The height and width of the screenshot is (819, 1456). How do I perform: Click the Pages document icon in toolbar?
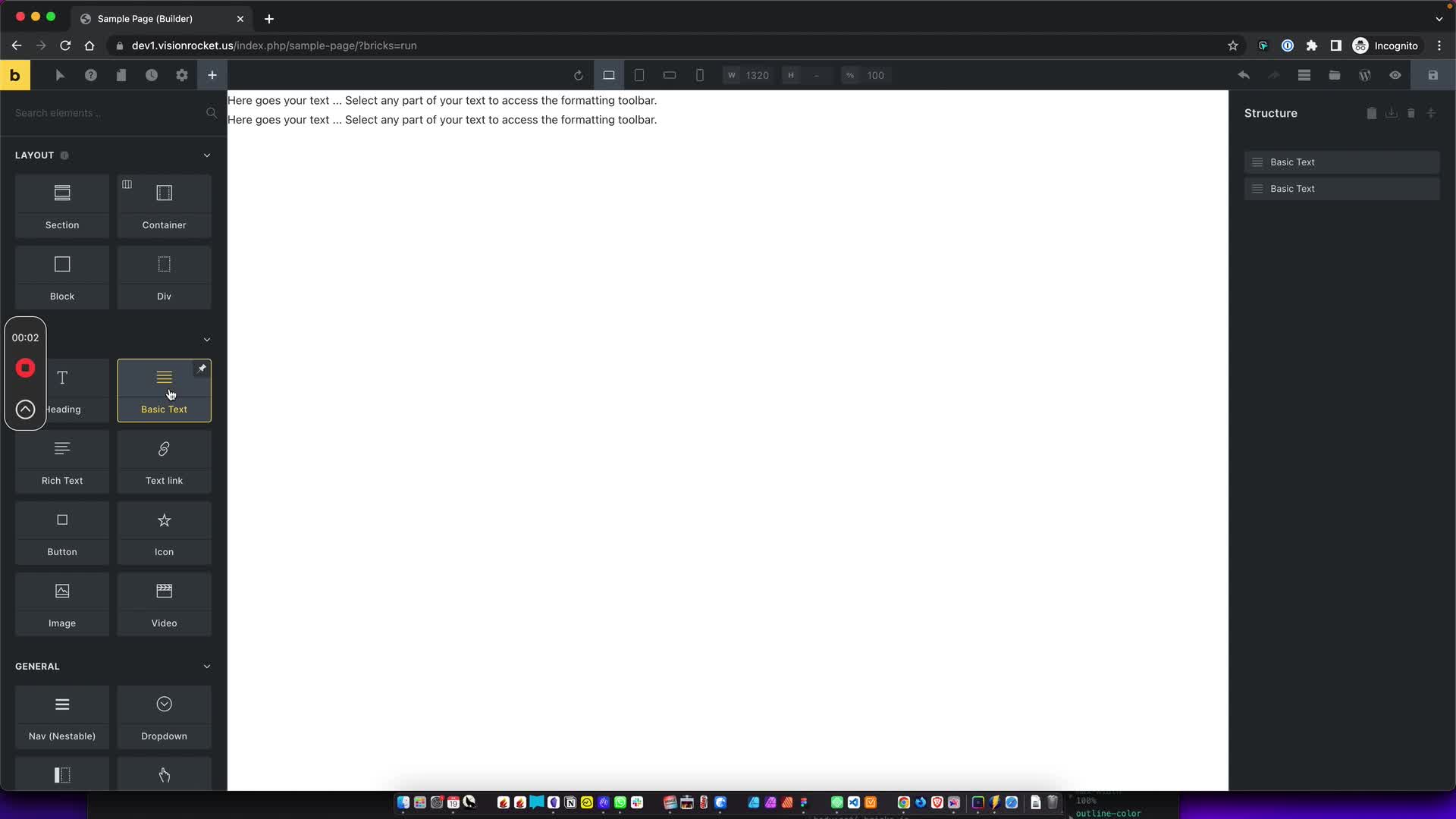121,75
